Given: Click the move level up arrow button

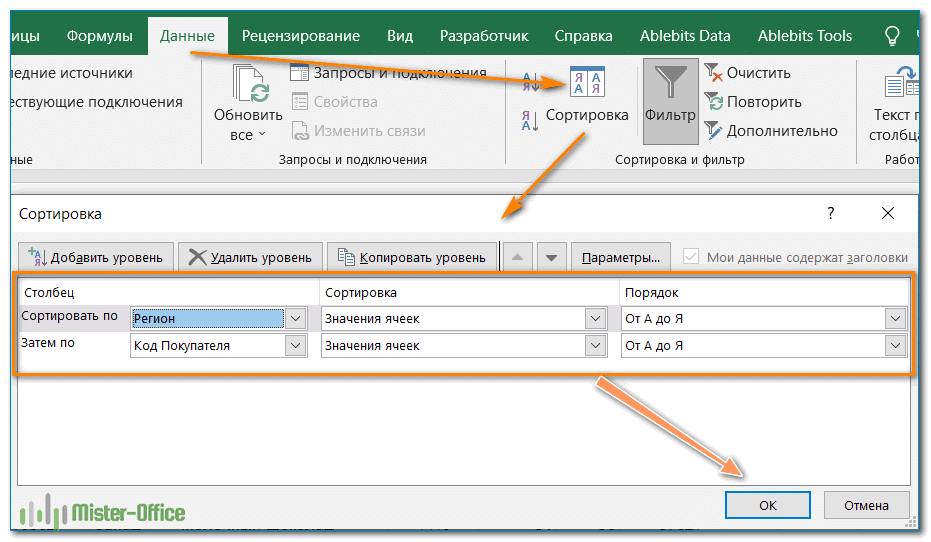Looking at the screenshot, I should pyautogui.click(x=516, y=257).
